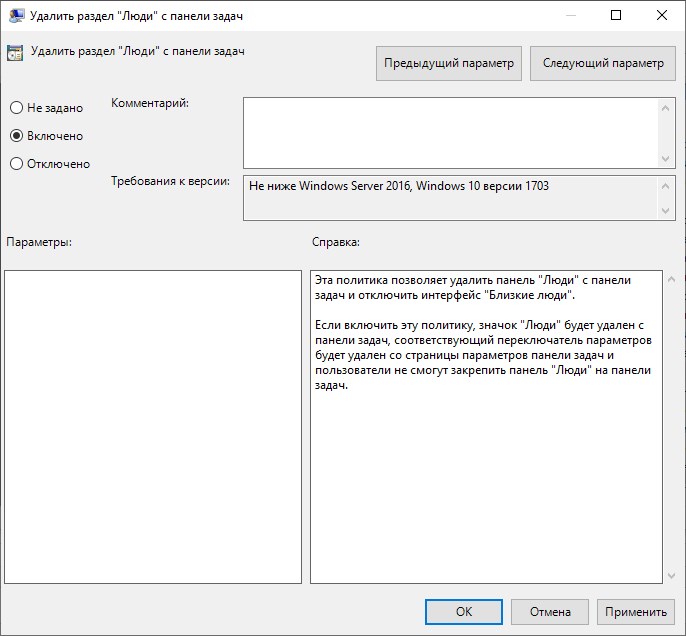Go to "Предыдущий параметр"
Image resolution: width=686 pixels, height=636 pixels.
click(x=449, y=63)
